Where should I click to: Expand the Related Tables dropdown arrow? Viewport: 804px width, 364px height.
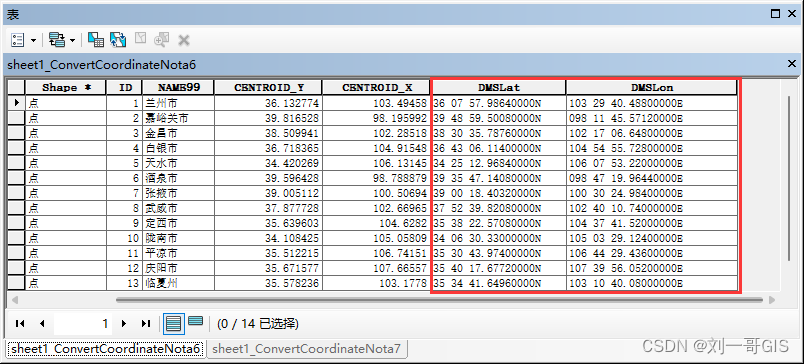(x=72, y=41)
